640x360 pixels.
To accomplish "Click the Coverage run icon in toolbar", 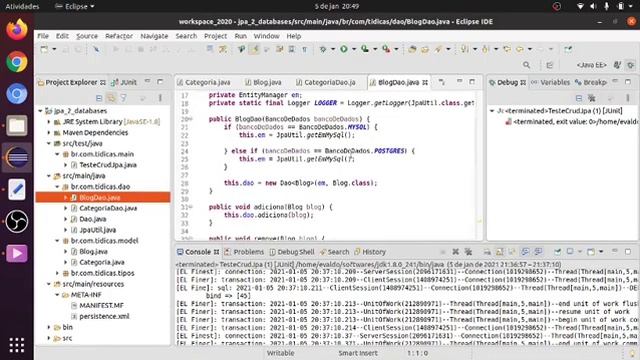I will click(x=364, y=49).
